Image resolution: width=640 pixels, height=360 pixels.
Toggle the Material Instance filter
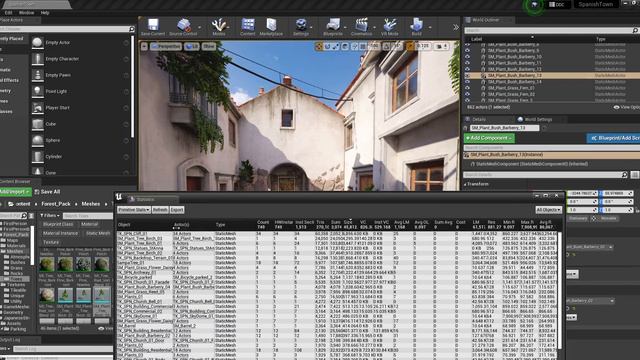pyautogui.click(x=60, y=233)
